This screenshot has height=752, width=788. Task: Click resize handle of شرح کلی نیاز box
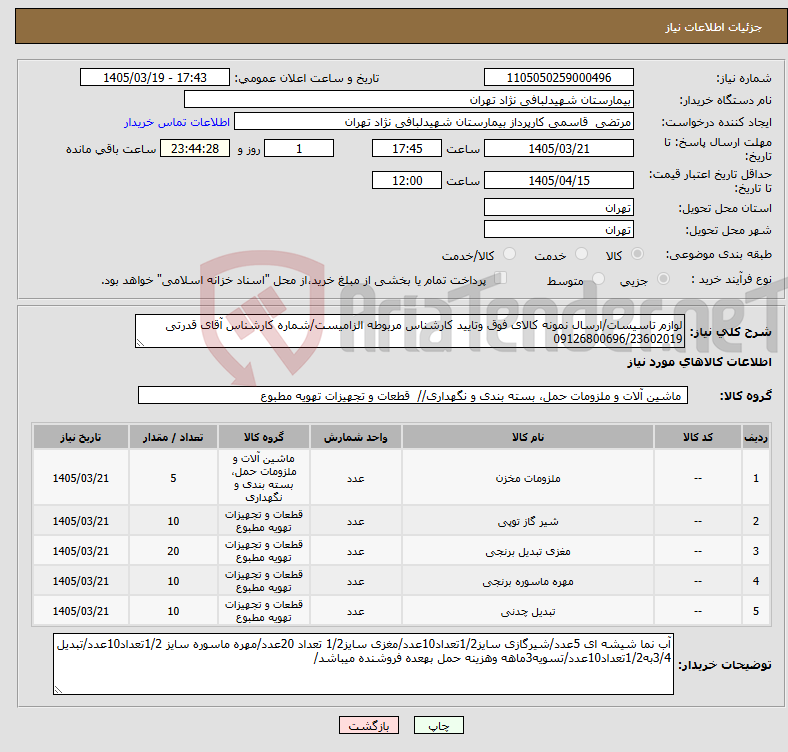point(140,343)
